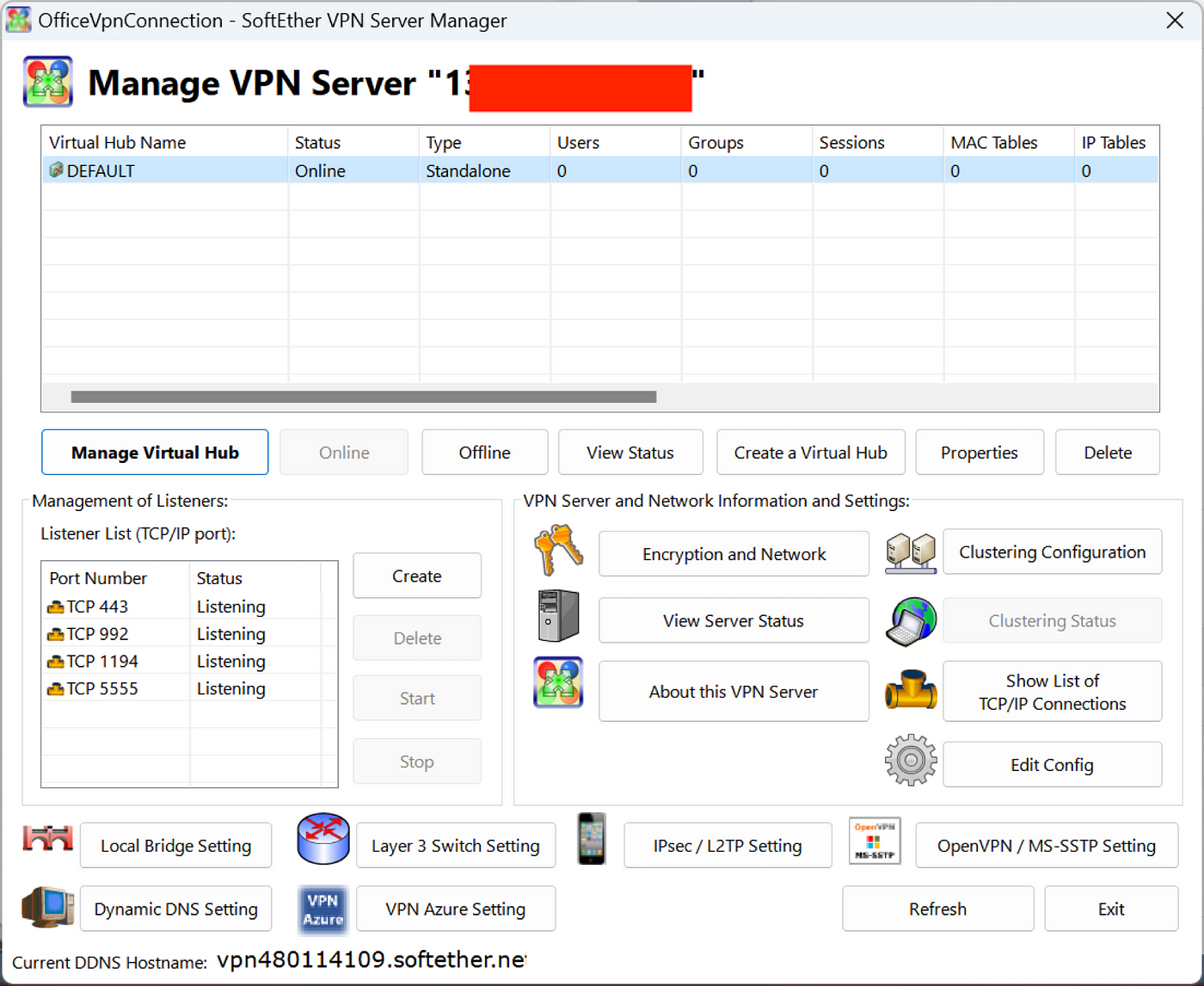
Task: Click the title bar SoftEther app icon
Action: (x=18, y=20)
